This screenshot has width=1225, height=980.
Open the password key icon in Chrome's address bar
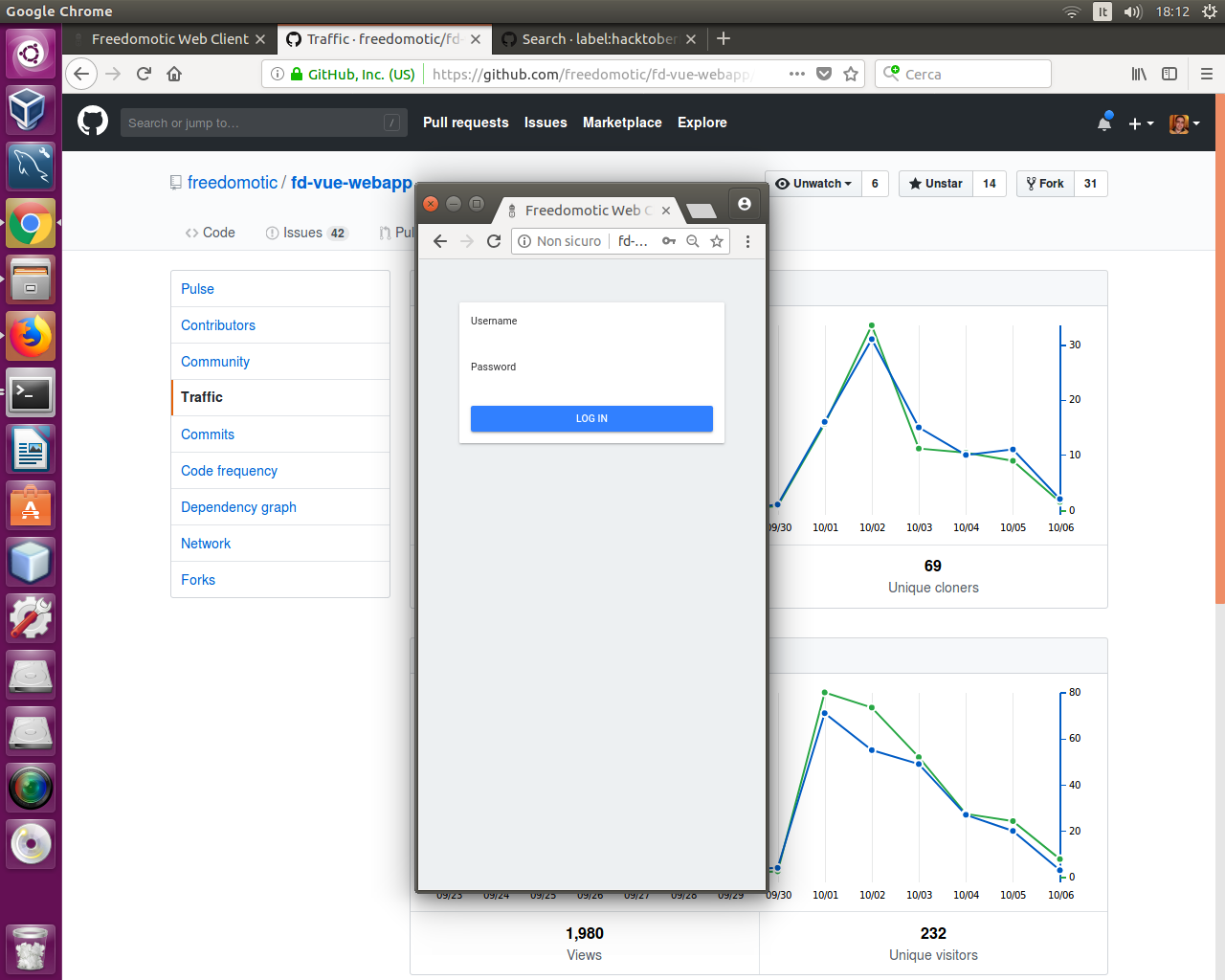point(669,241)
